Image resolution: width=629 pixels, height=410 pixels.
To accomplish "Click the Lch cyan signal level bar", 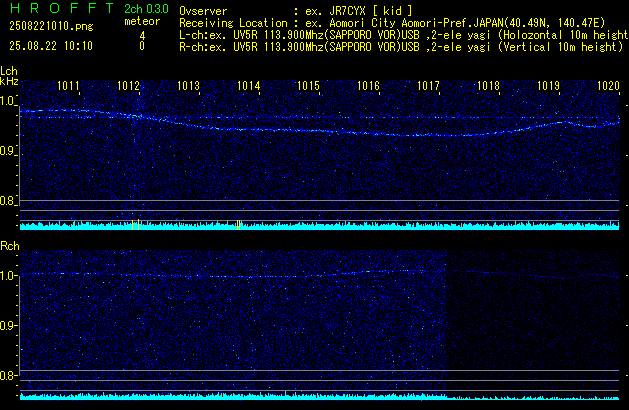I will click(x=319, y=226).
